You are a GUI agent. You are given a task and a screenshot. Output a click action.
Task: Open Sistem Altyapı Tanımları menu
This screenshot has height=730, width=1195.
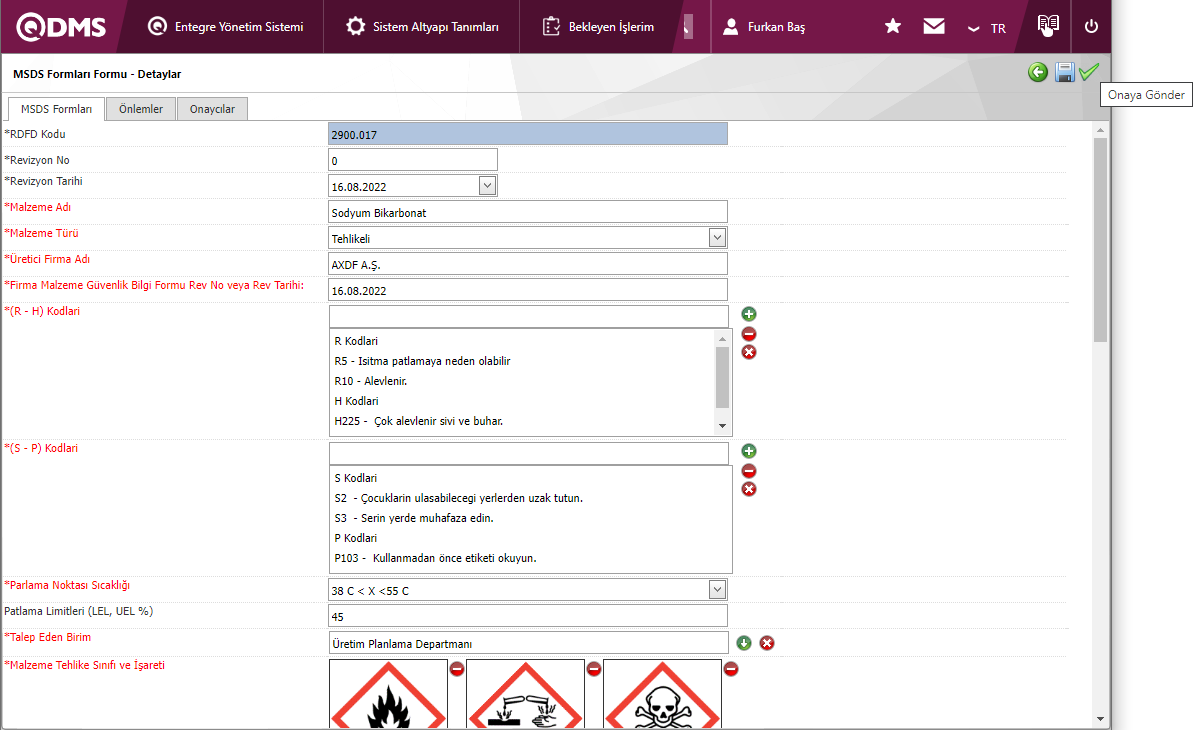[x=422, y=27]
